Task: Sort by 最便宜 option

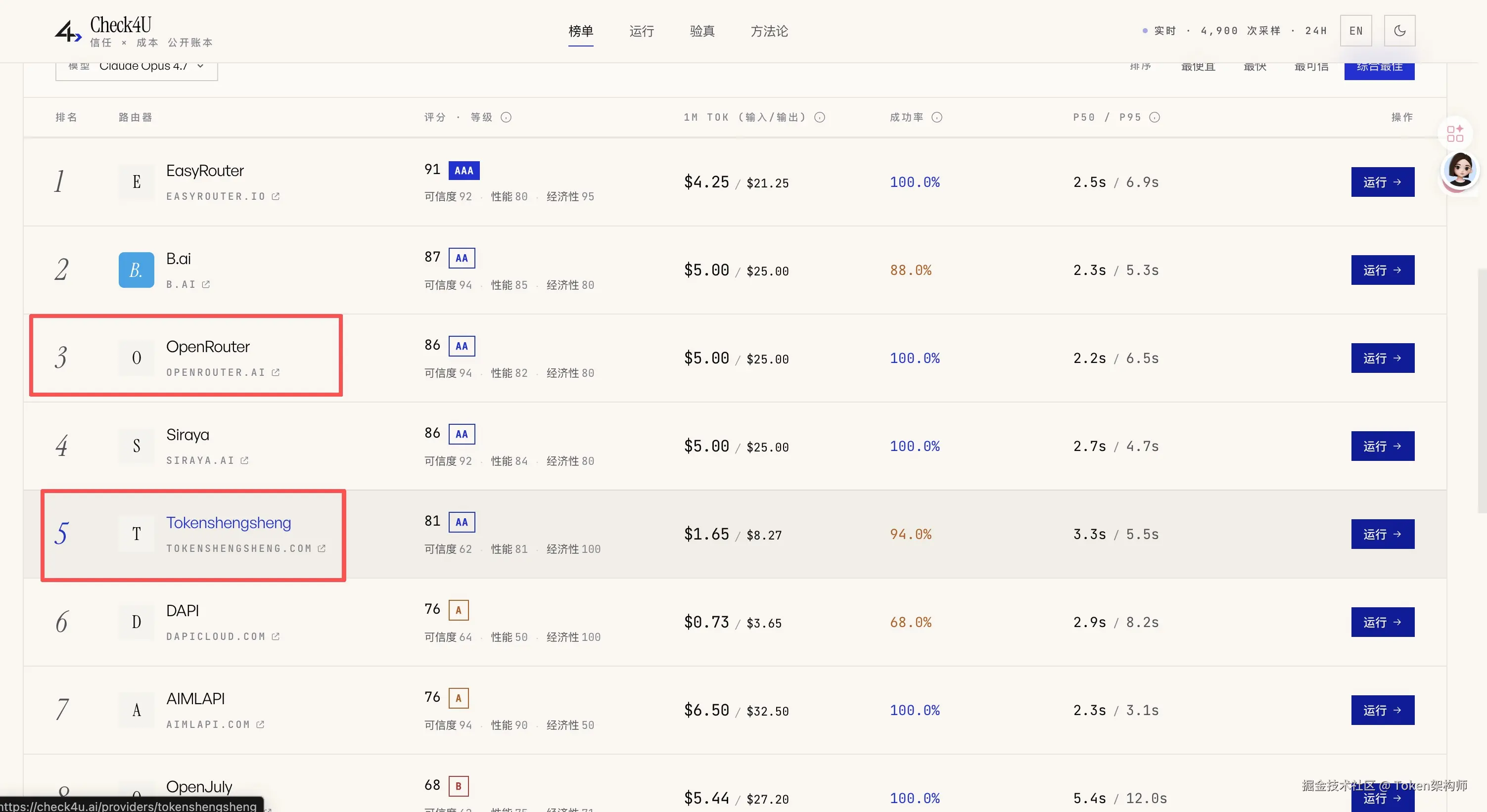Action: (1199, 67)
